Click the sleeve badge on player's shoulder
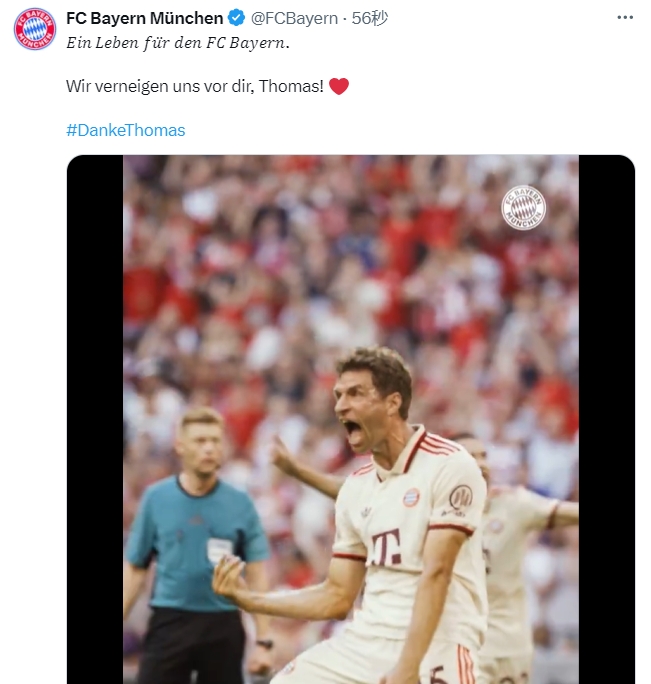Screen dimensions: 651x684 coord(460,497)
